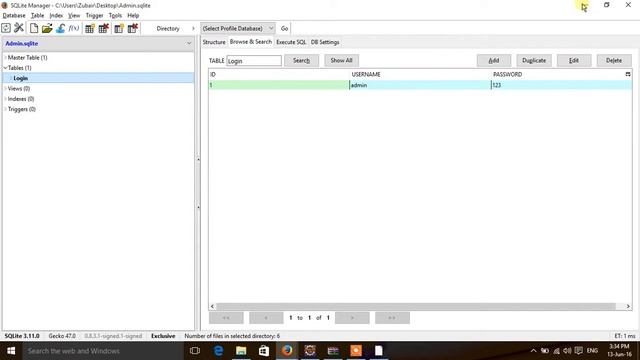Collapse the Tables (1) node
Image resolution: width=640 pixels, height=360 pixels.
coord(5,68)
